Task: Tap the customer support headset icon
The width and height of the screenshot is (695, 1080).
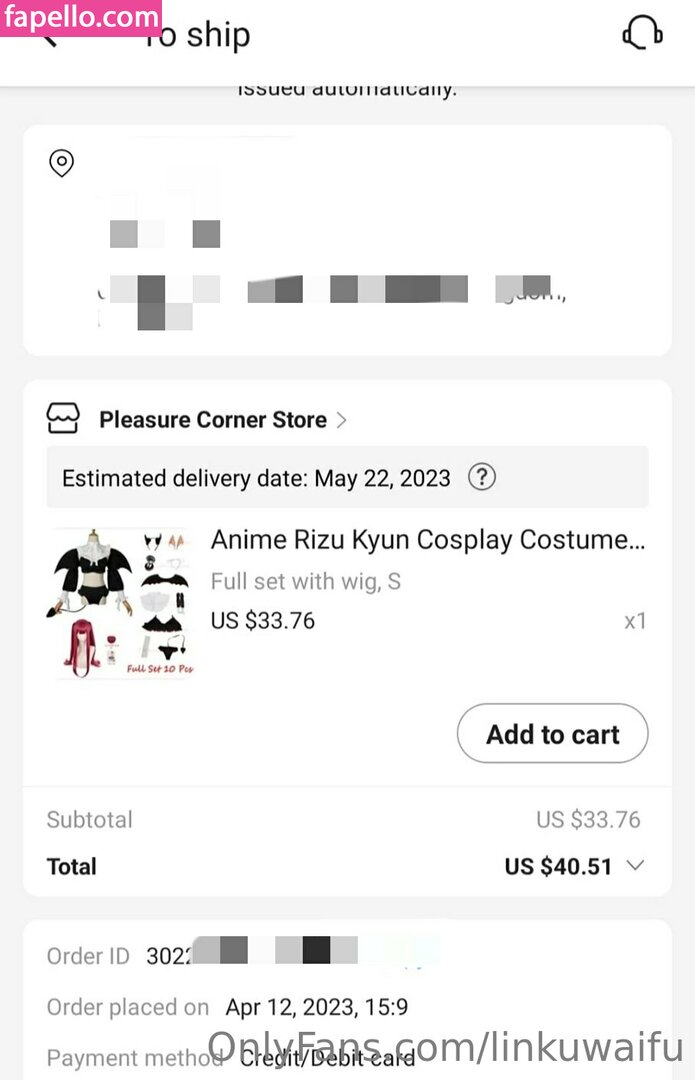Action: 641,34
